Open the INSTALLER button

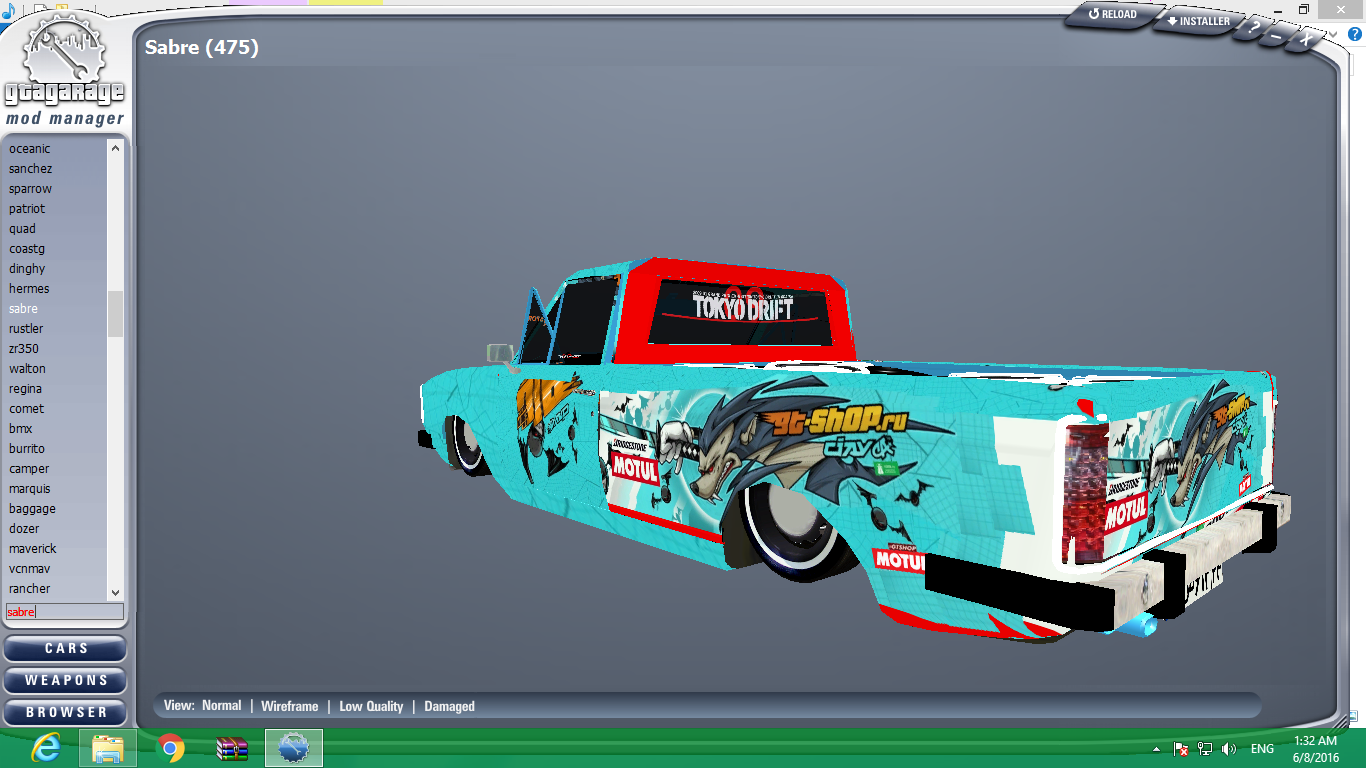pos(1198,21)
